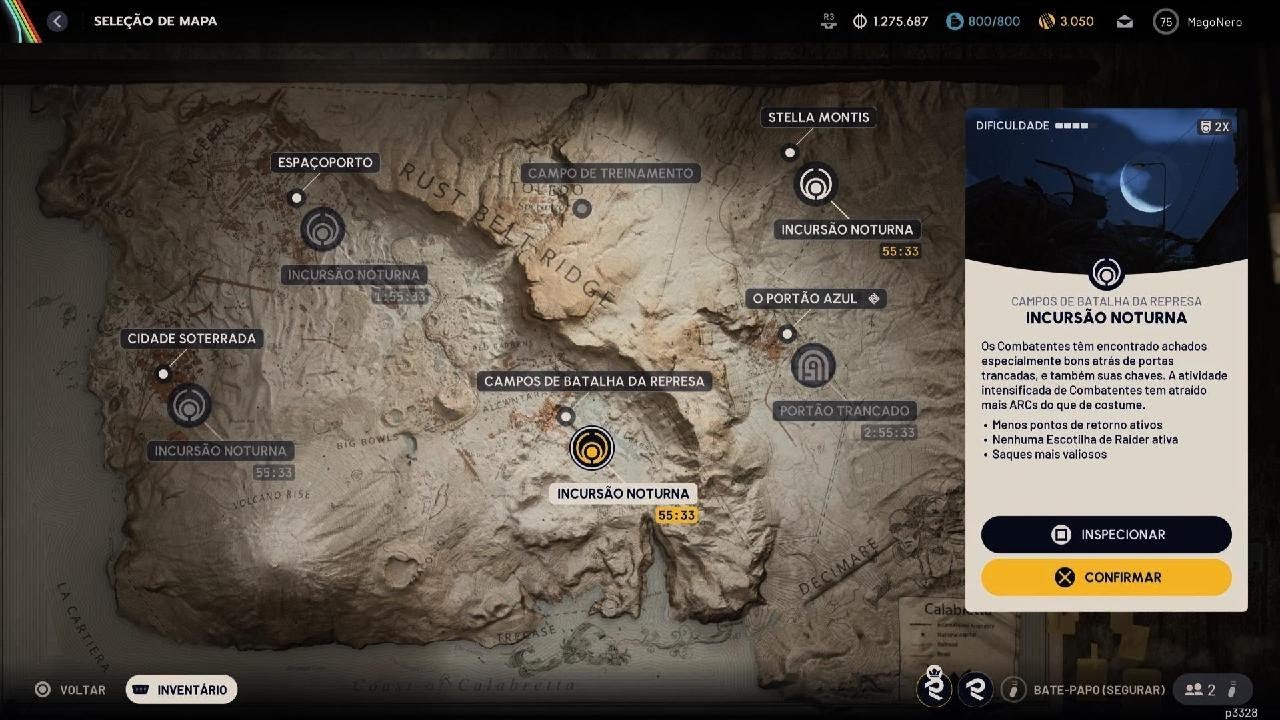
Task: Click the R3 indicator icon
Action: click(828, 20)
